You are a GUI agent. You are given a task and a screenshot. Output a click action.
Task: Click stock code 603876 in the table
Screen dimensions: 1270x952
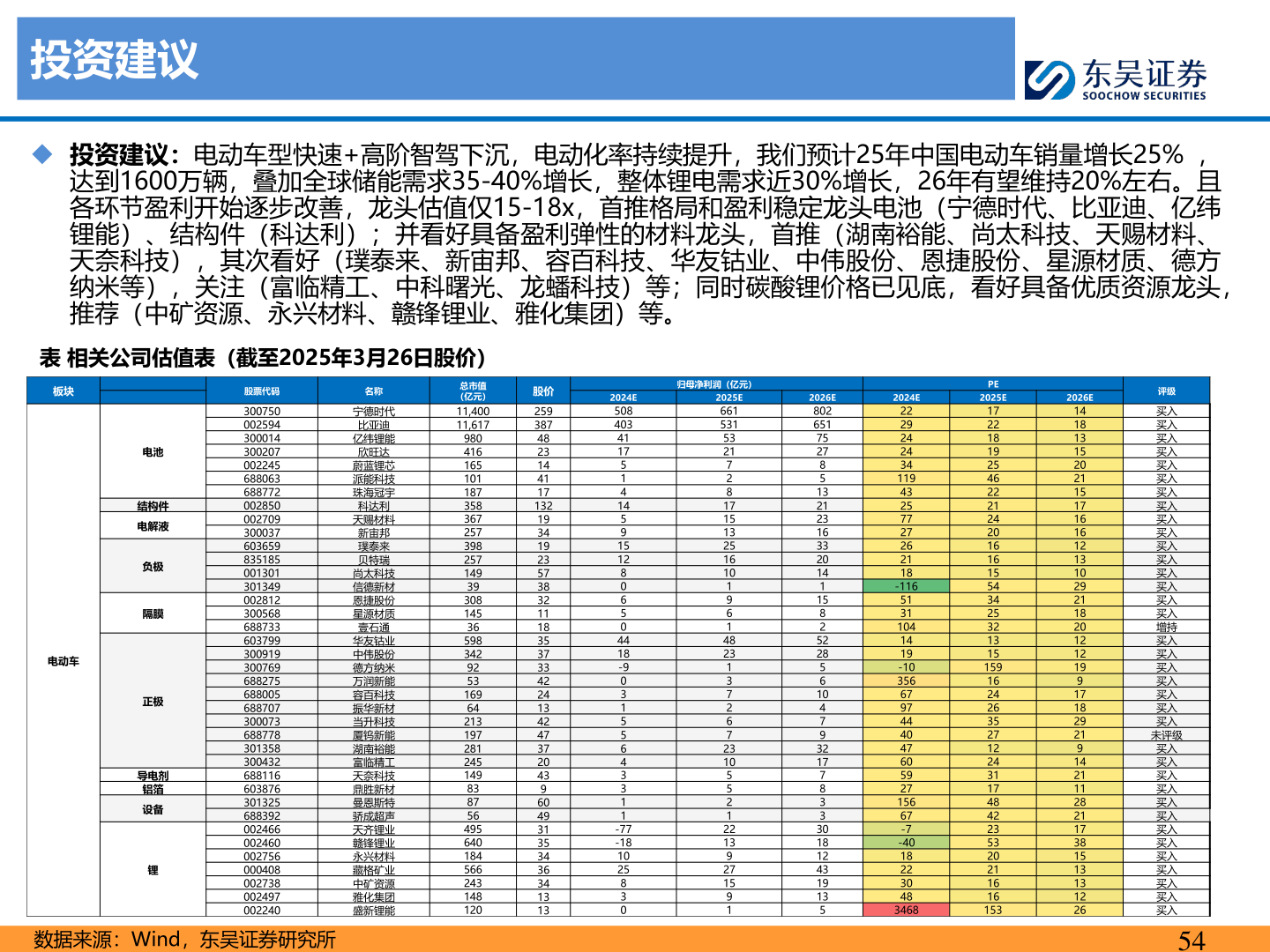tap(262, 789)
